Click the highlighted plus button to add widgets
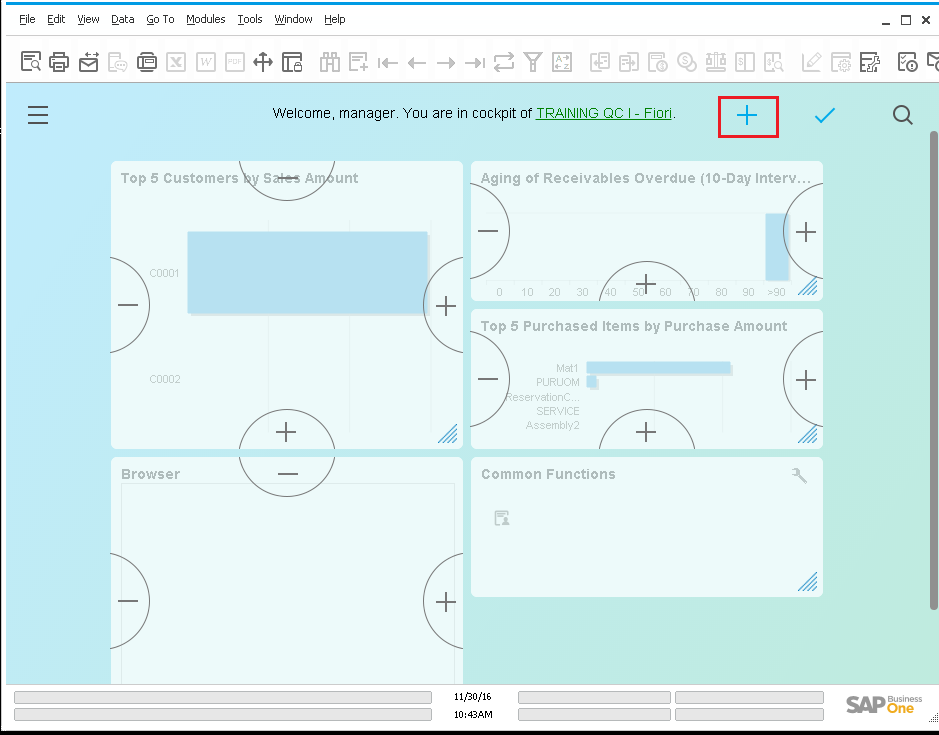The image size is (939, 735). tap(748, 115)
